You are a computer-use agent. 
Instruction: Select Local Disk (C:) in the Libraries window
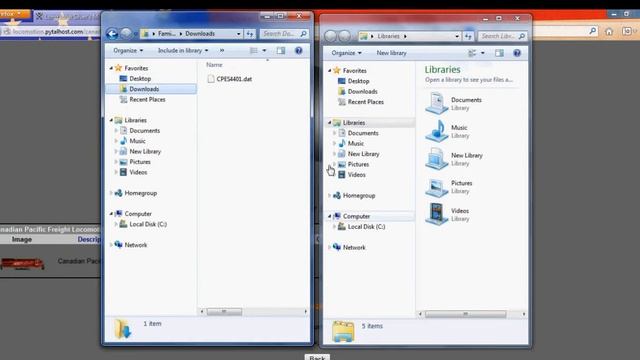tap(366, 227)
